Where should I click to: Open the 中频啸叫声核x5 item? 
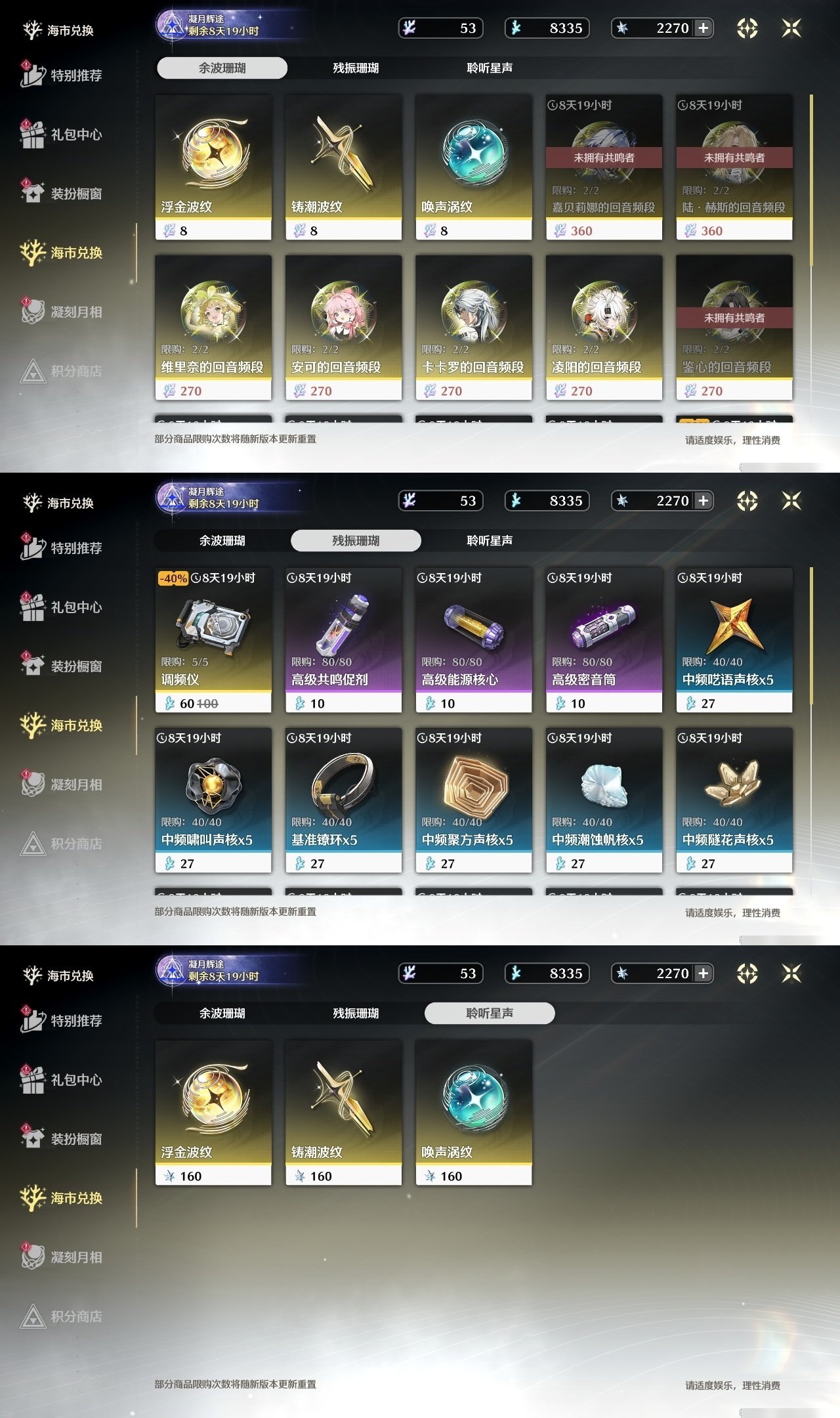[x=213, y=800]
